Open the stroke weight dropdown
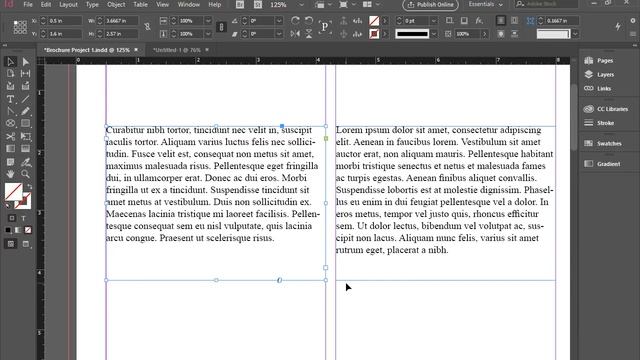The width and height of the screenshot is (640, 360). point(434,20)
